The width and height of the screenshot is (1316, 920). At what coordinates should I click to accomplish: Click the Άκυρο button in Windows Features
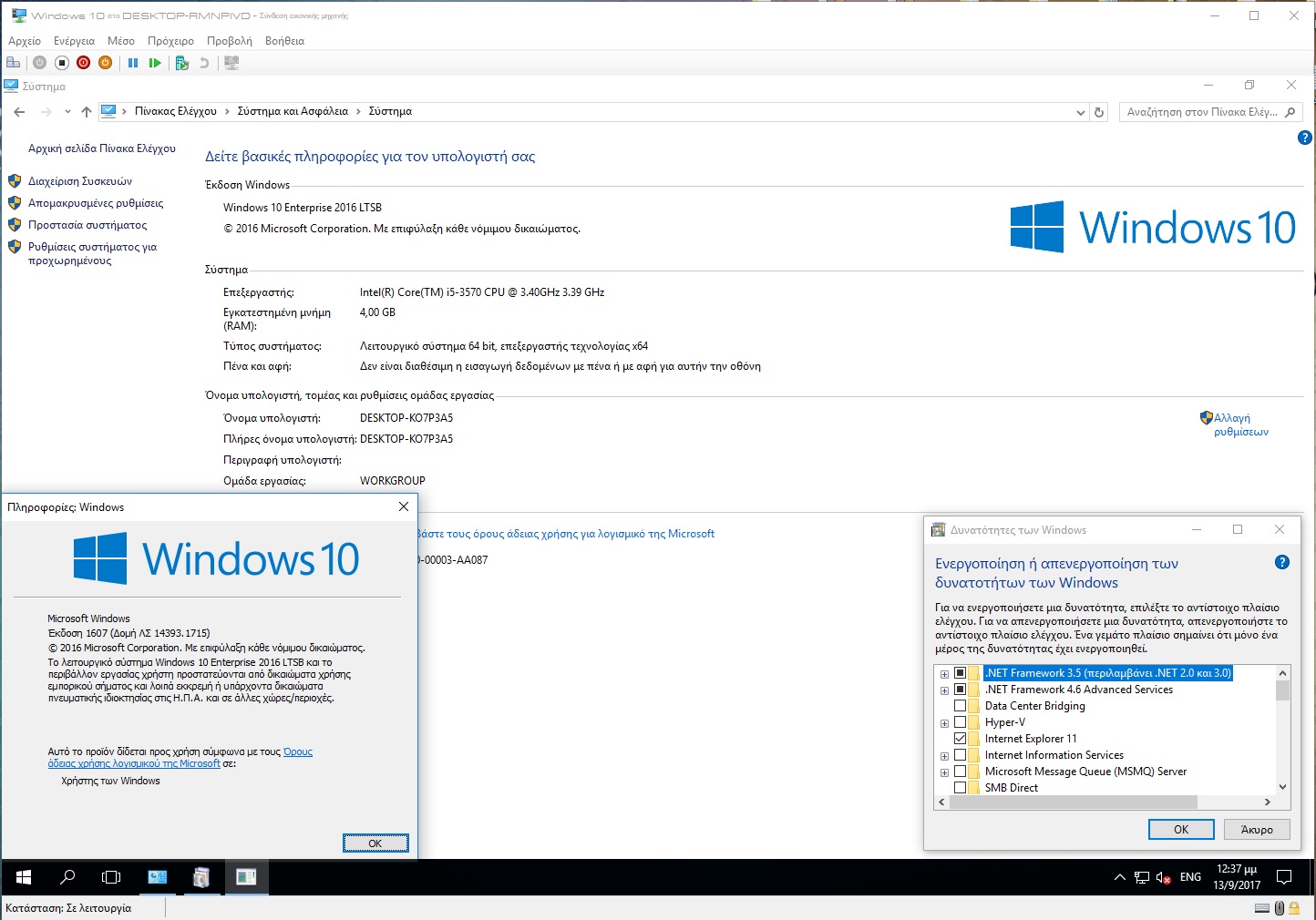point(1256,829)
